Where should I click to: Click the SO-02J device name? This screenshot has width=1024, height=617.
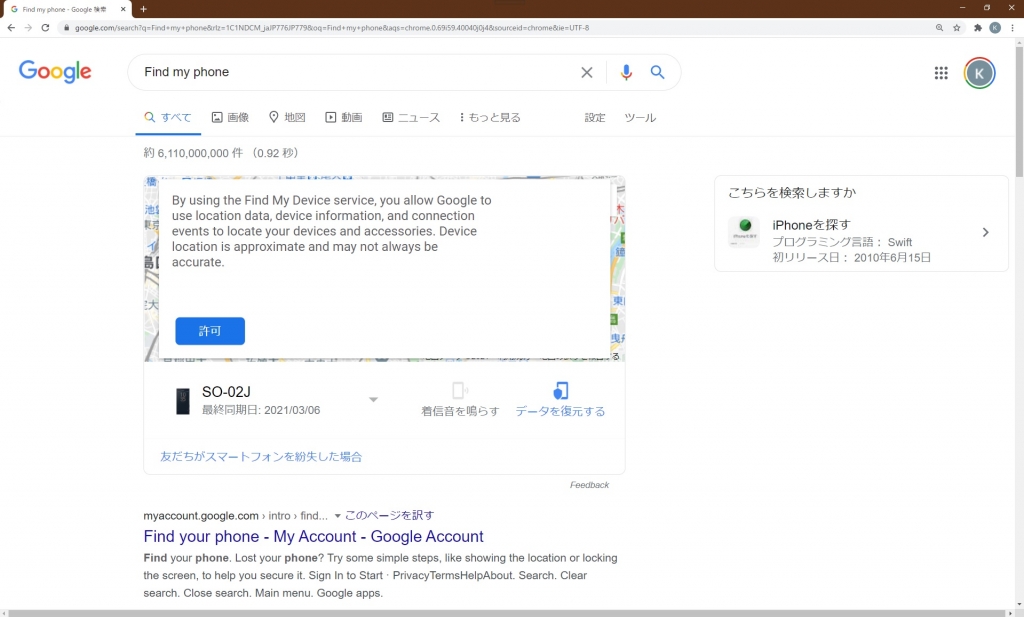tap(226, 392)
